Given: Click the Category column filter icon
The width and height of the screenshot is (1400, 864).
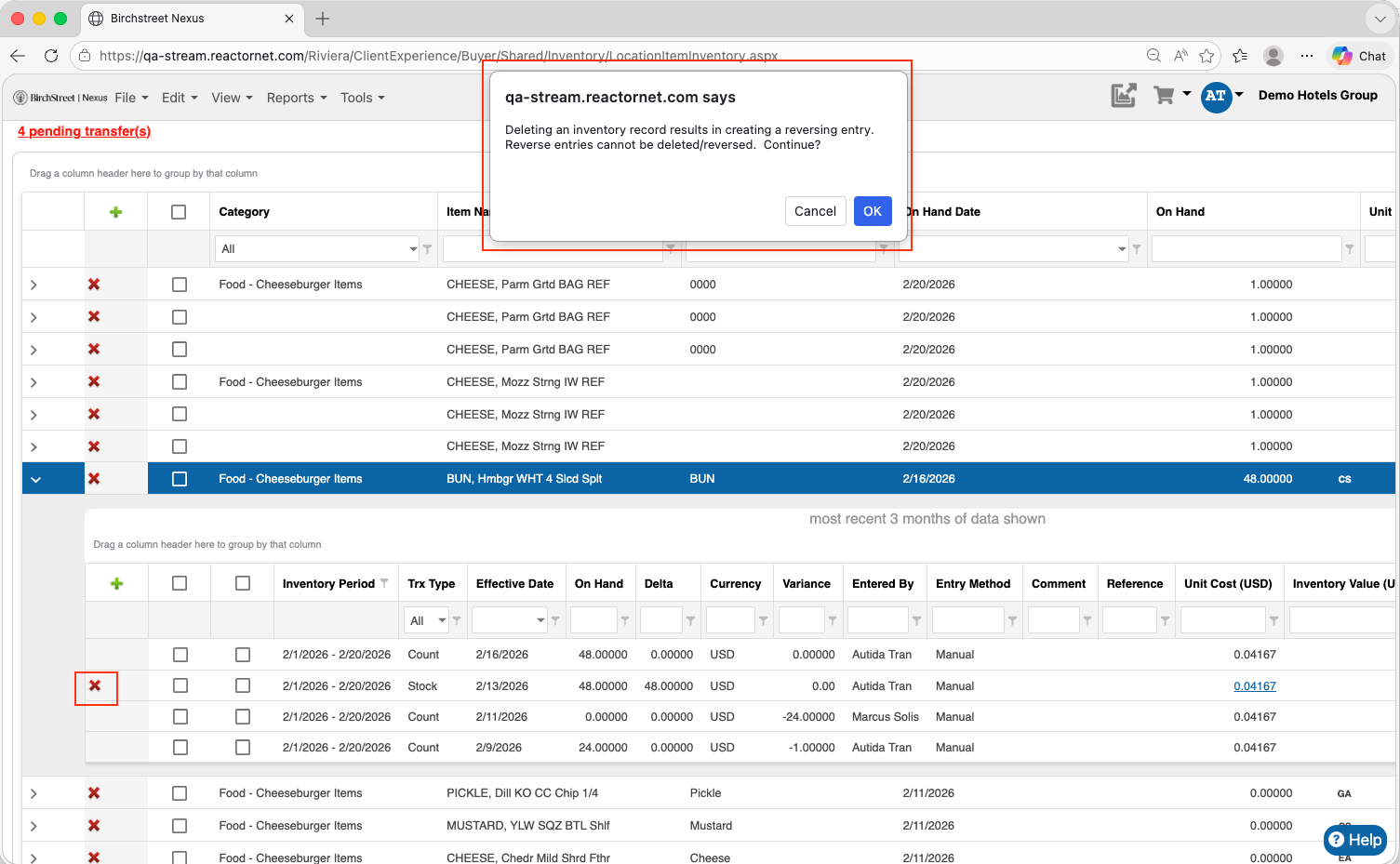Looking at the screenshot, I should click(428, 249).
